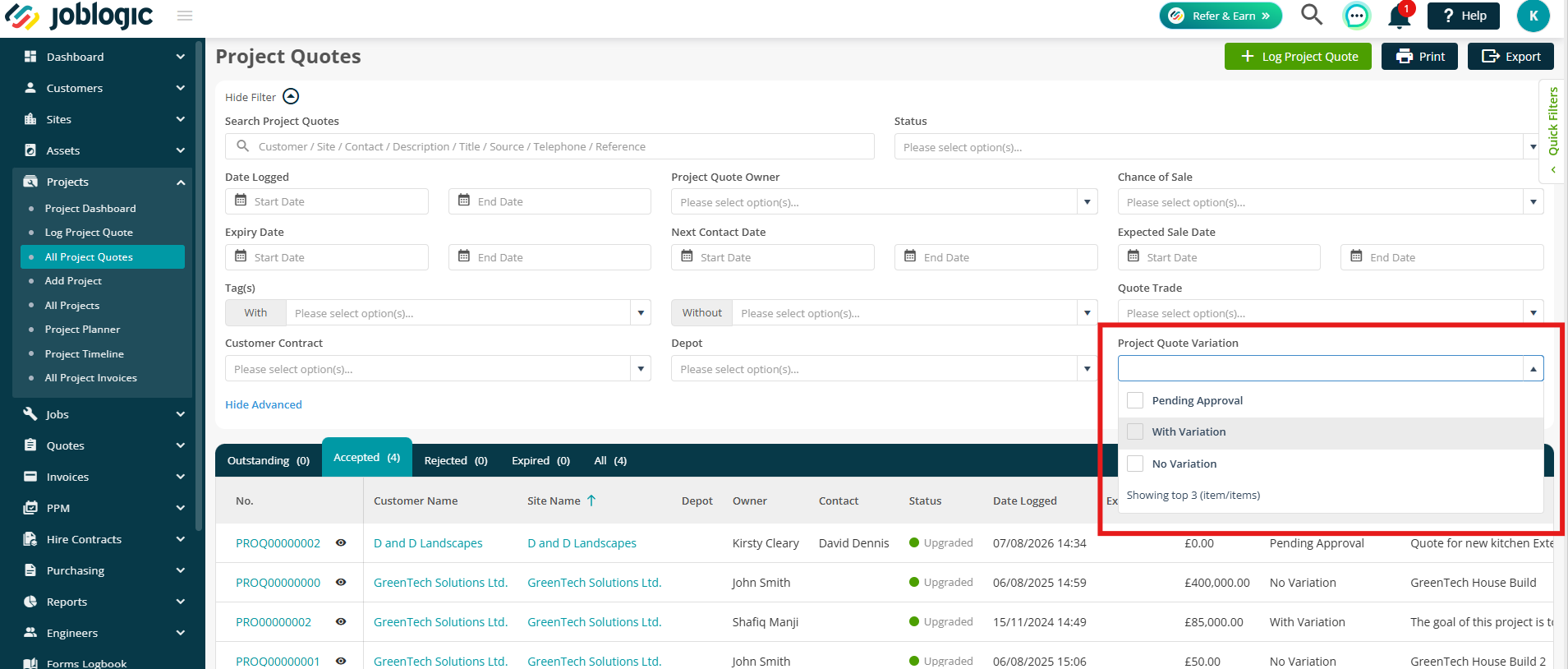
Task: Switch to the Outstanding (0) tab
Action: (269, 460)
